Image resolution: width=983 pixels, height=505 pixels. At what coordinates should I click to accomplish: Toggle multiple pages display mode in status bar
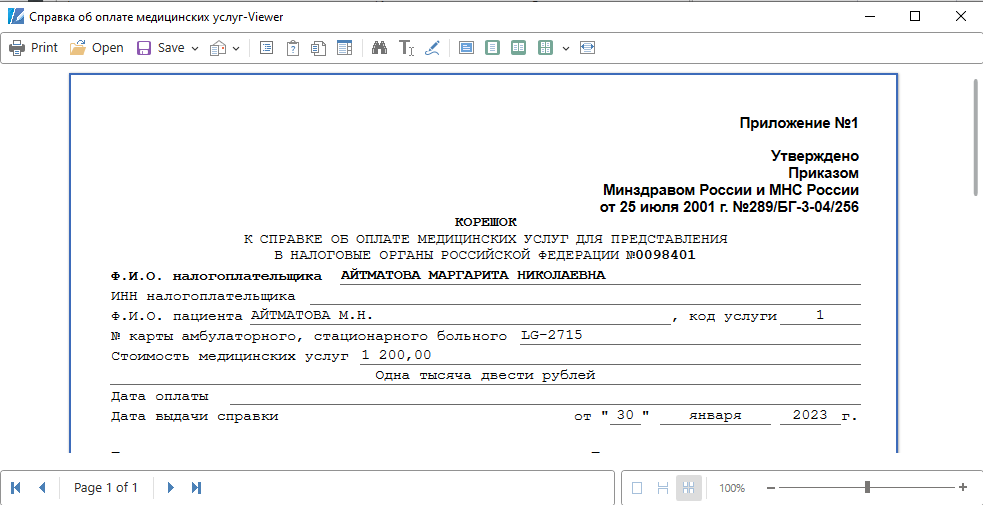point(688,488)
